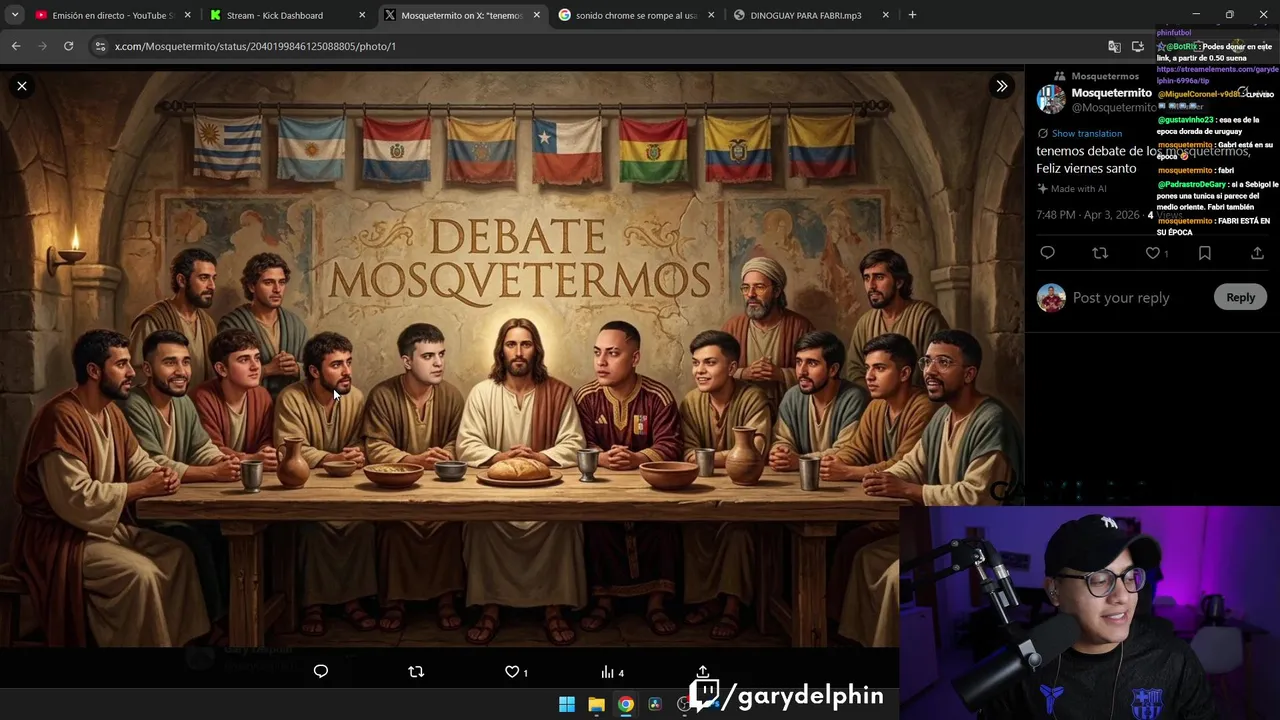Bookmark the tweet in the side panel
Image resolution: width=1280 pixels, height=720 pixels.
(x=1205, y=253)
